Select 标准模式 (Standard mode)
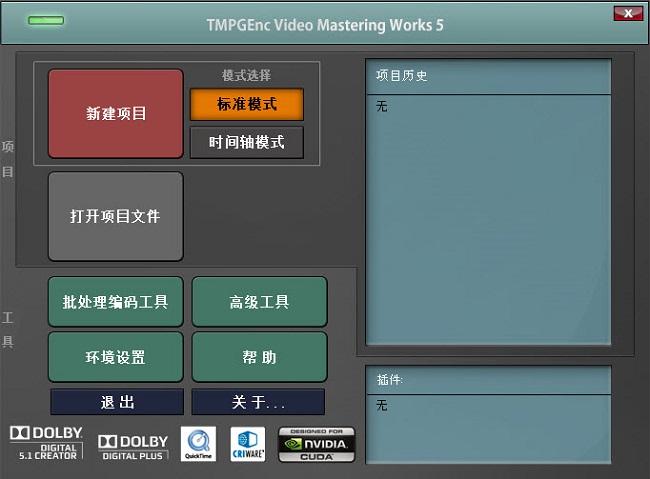This screenshot has width=650, height=479. (x=246, y=104)
